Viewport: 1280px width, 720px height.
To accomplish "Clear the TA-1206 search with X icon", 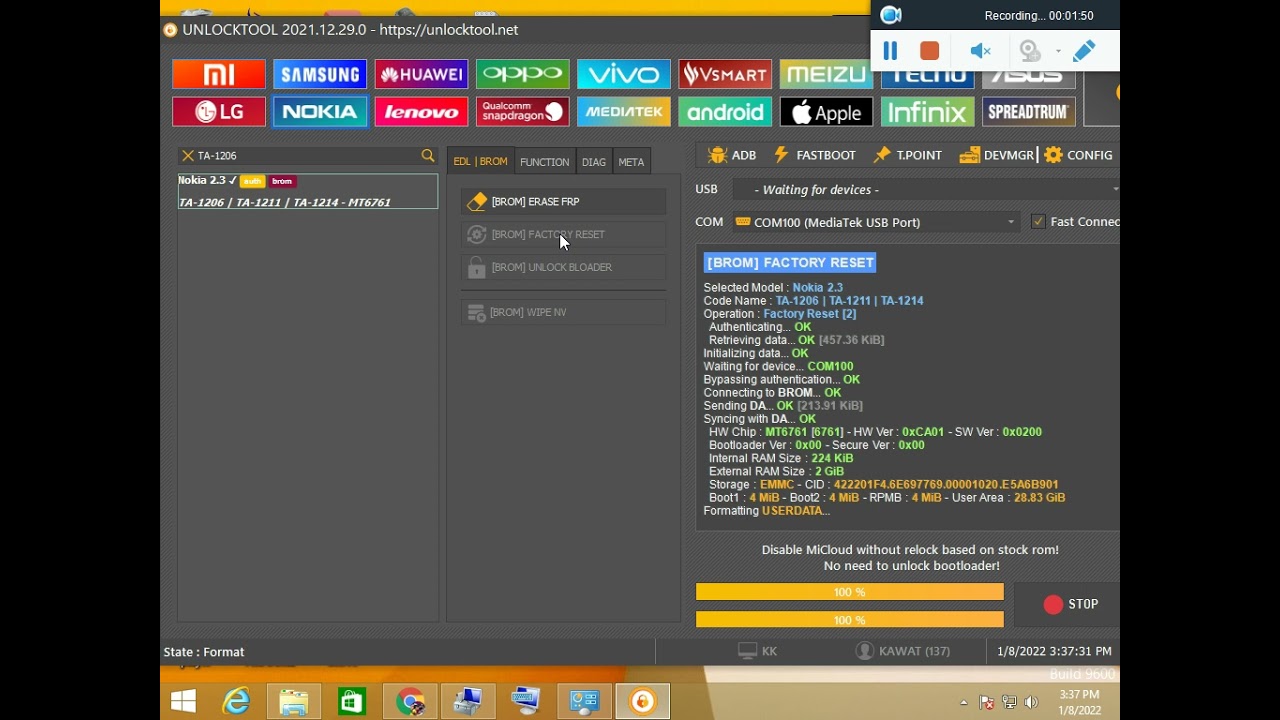I will pyautogui.click(x=187, y=156).
